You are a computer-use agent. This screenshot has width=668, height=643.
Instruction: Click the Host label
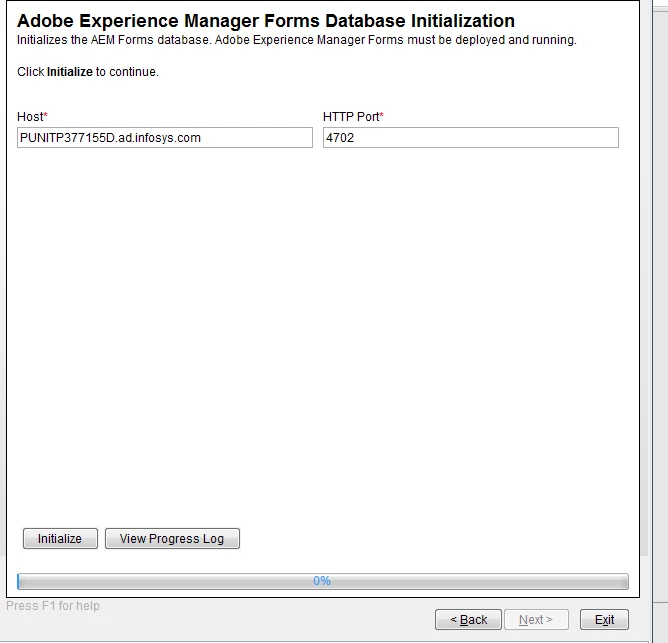tap(32, 117)
